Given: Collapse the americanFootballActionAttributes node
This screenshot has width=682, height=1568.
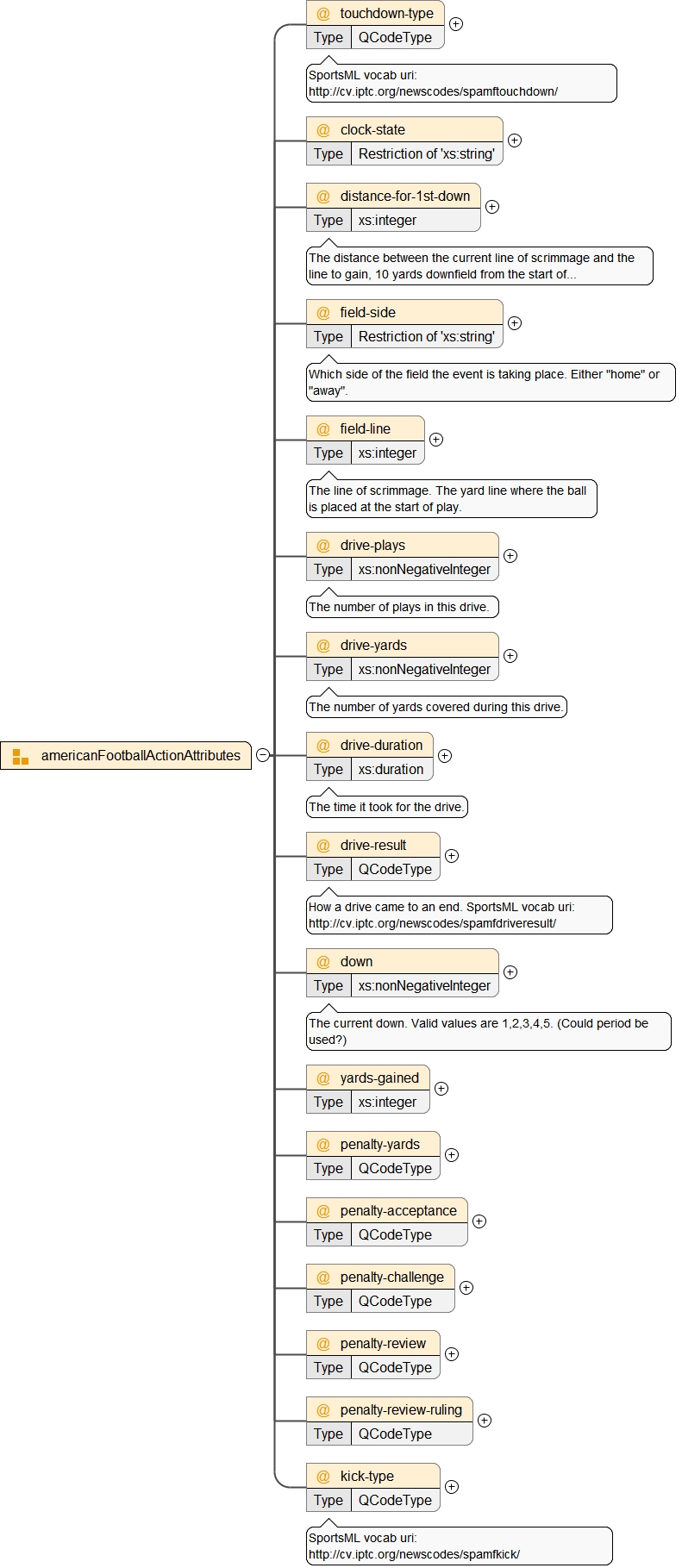Looking at the screenshot, I should [x=263, y=755].
